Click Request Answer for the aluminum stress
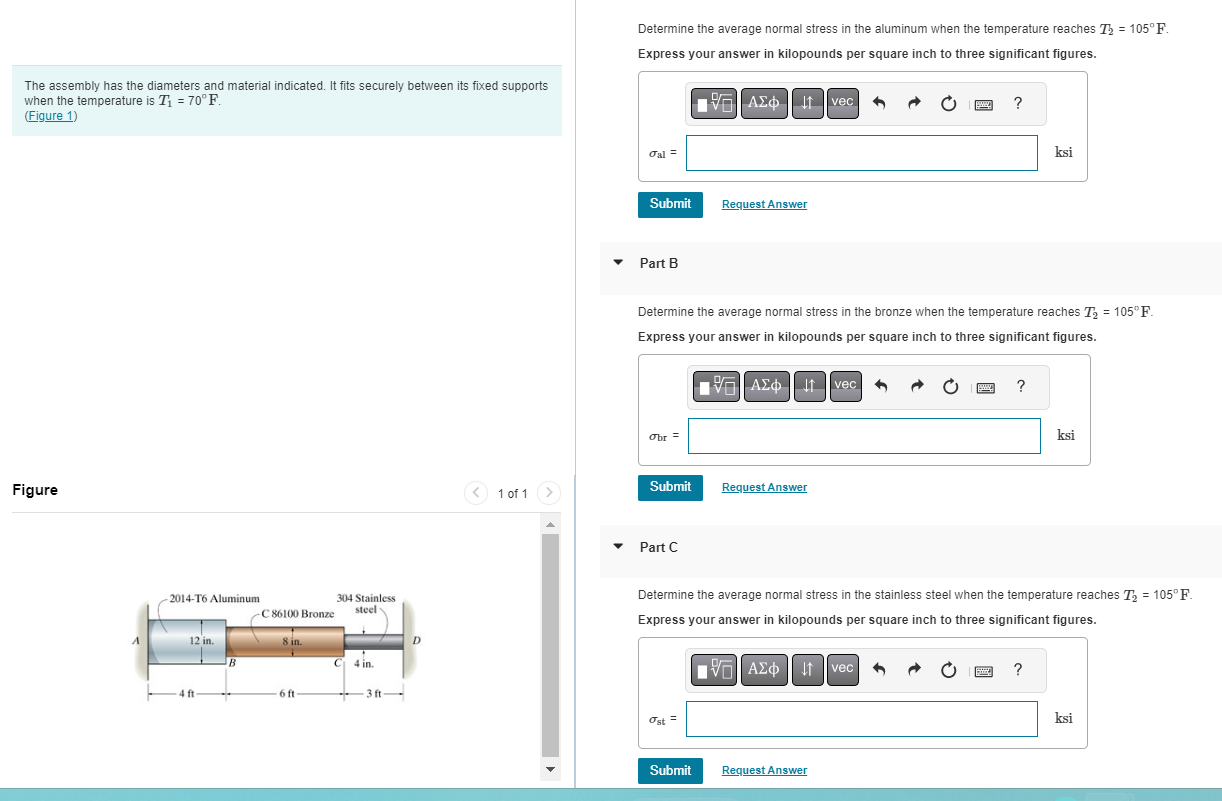Viewport: 1222px width, 801px height. coord(764,204)
